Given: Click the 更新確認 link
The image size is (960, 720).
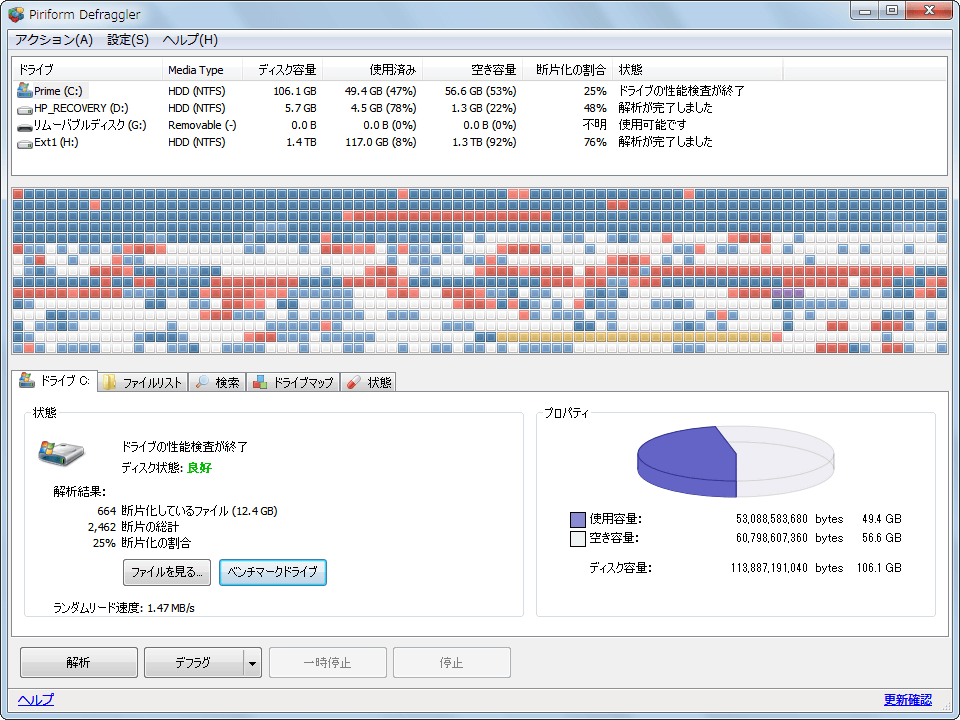Looking at the screenshot, I should pos(908,700).
